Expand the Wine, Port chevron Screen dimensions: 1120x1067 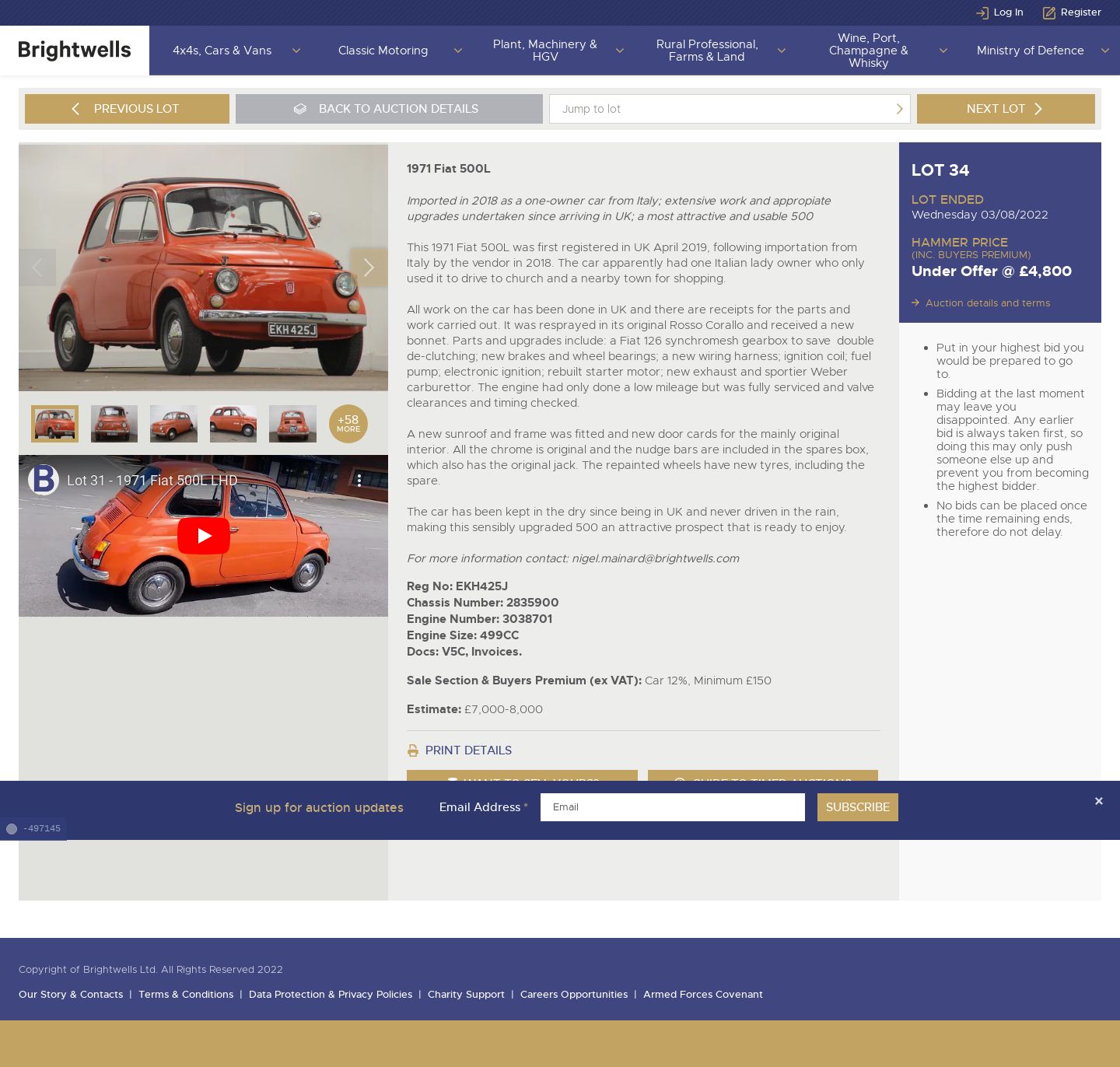[943, 51]
